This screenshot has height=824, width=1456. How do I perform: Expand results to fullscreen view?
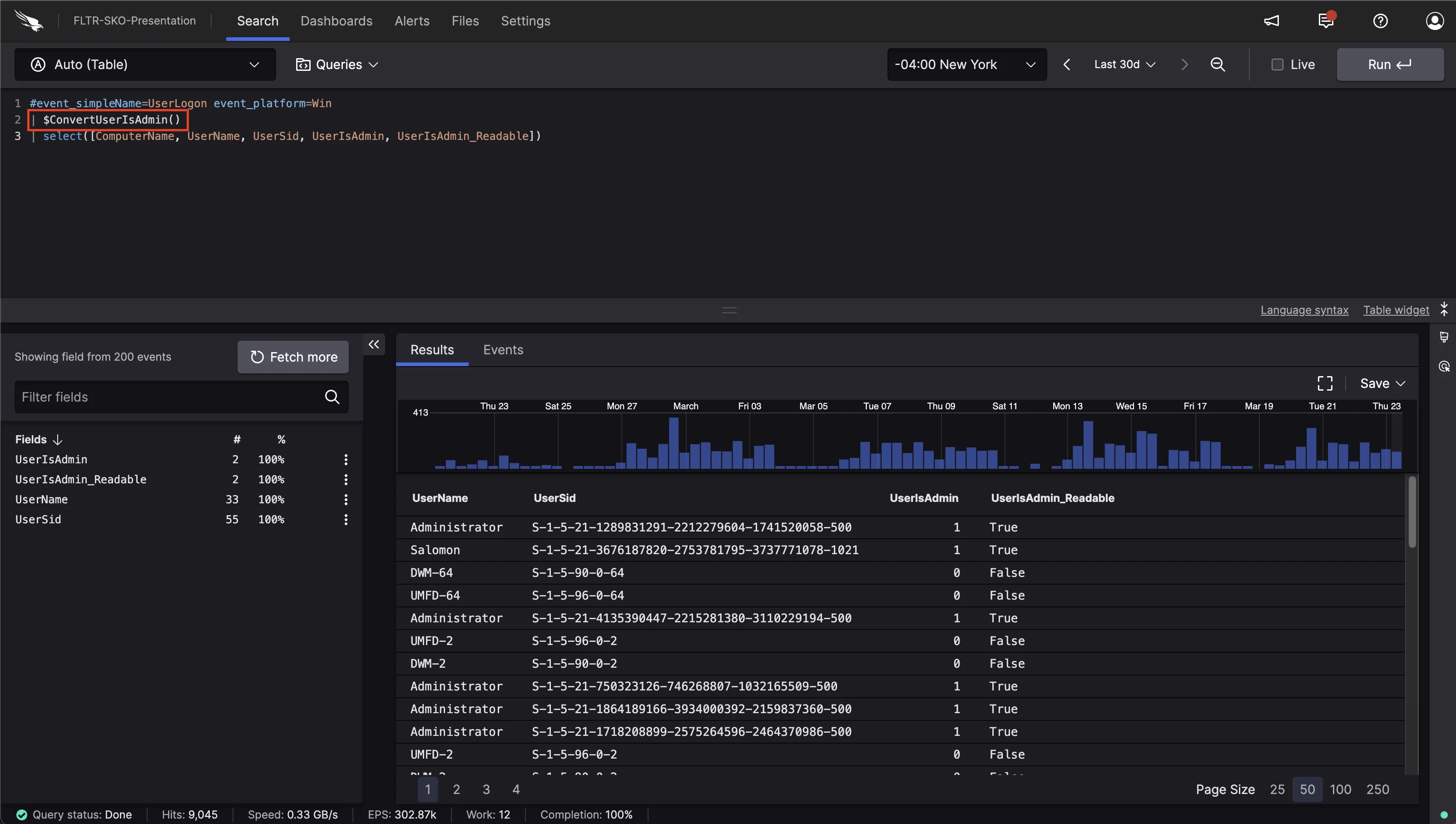click(1325, 383)
